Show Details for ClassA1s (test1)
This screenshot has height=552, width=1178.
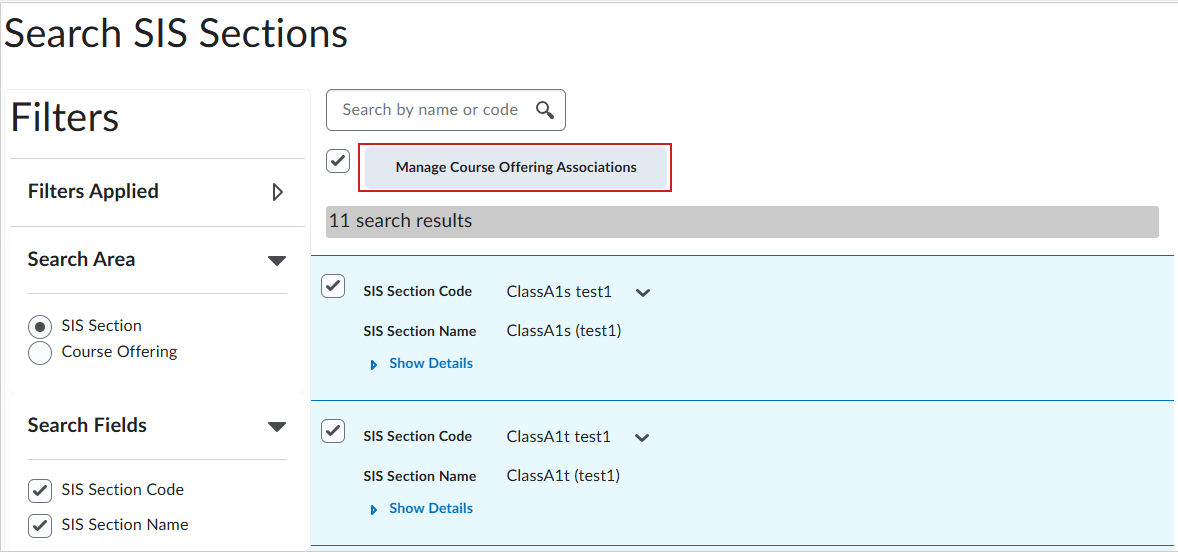431,364
